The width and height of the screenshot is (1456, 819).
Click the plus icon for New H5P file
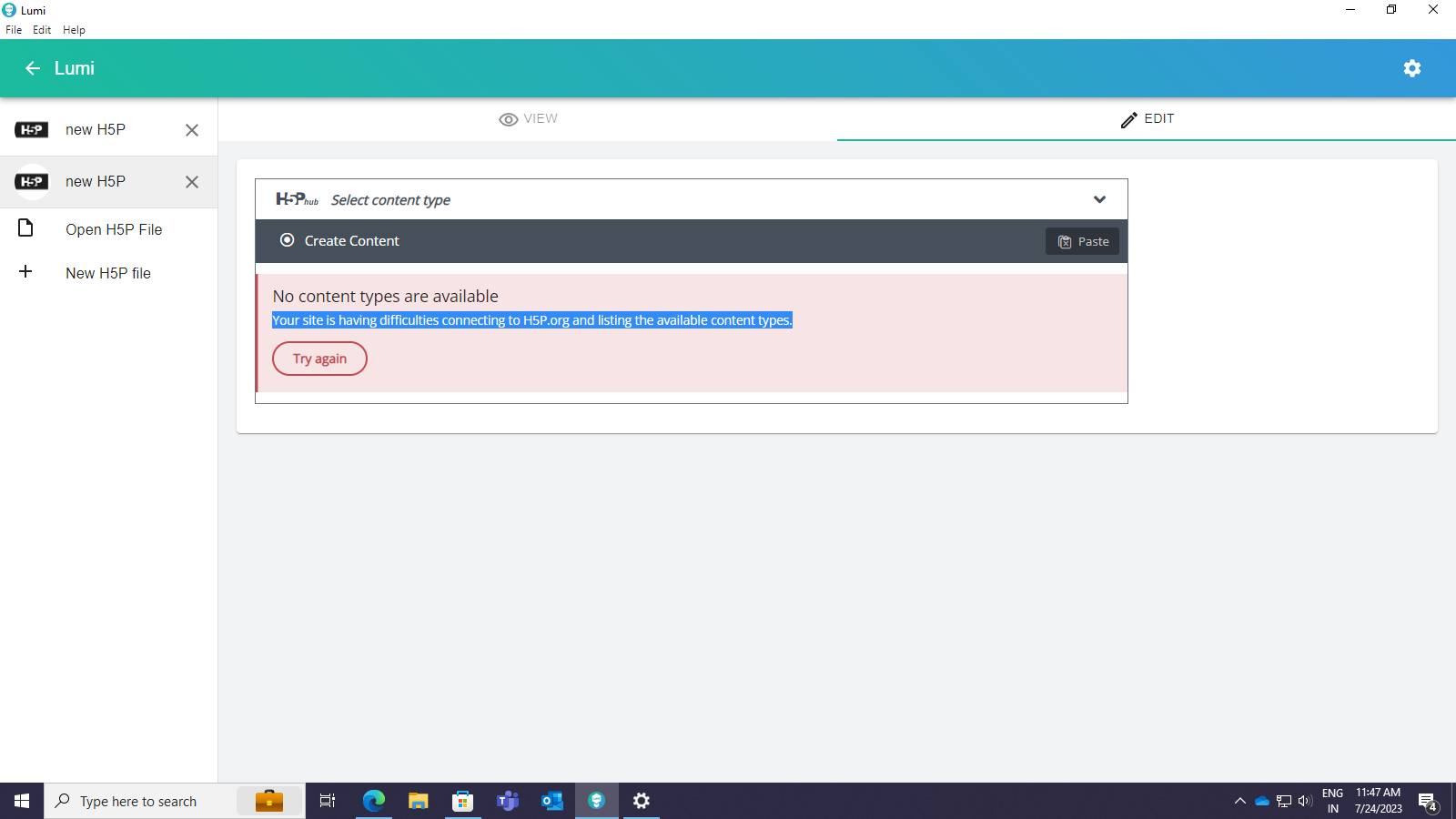(x=25, y=272)
